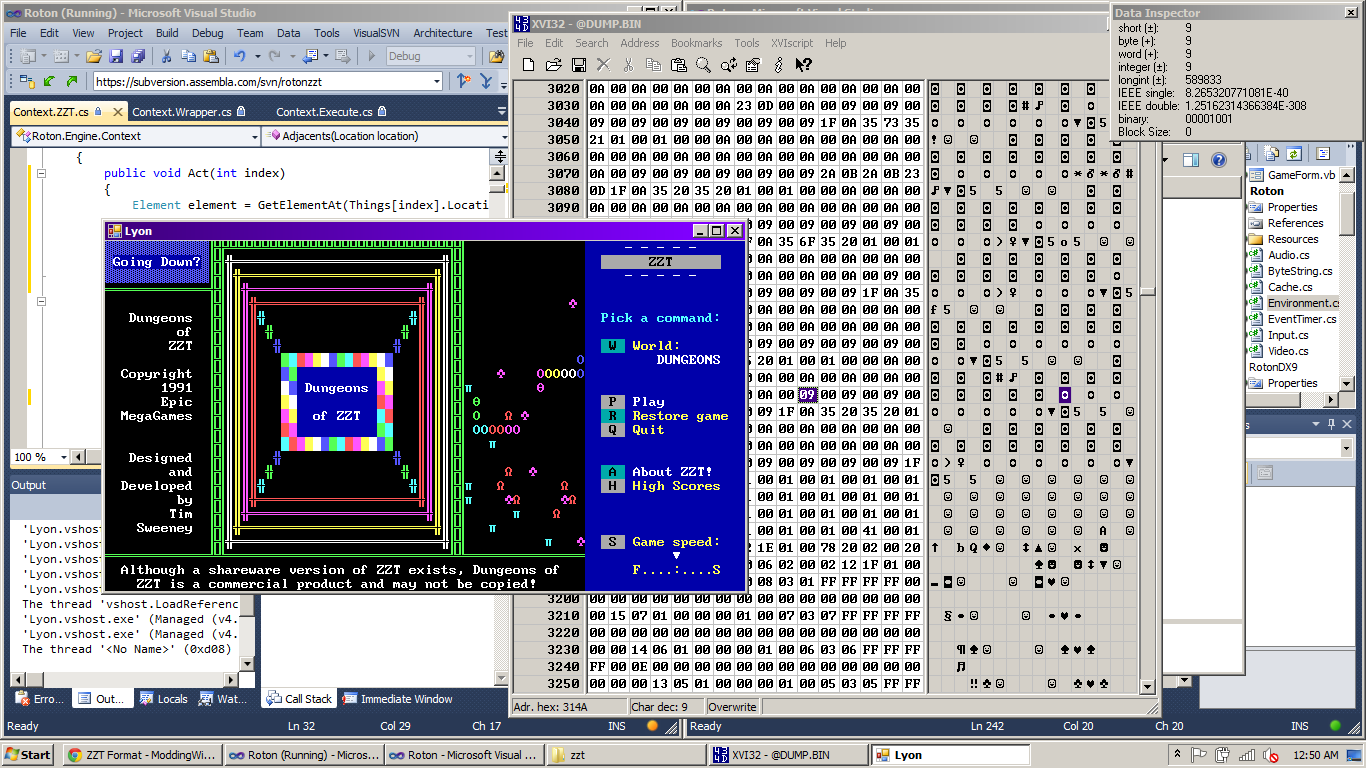Open the Bookmarks menu in XVI32
Viewport: 1366px width, 768px height.
[697, 43]
